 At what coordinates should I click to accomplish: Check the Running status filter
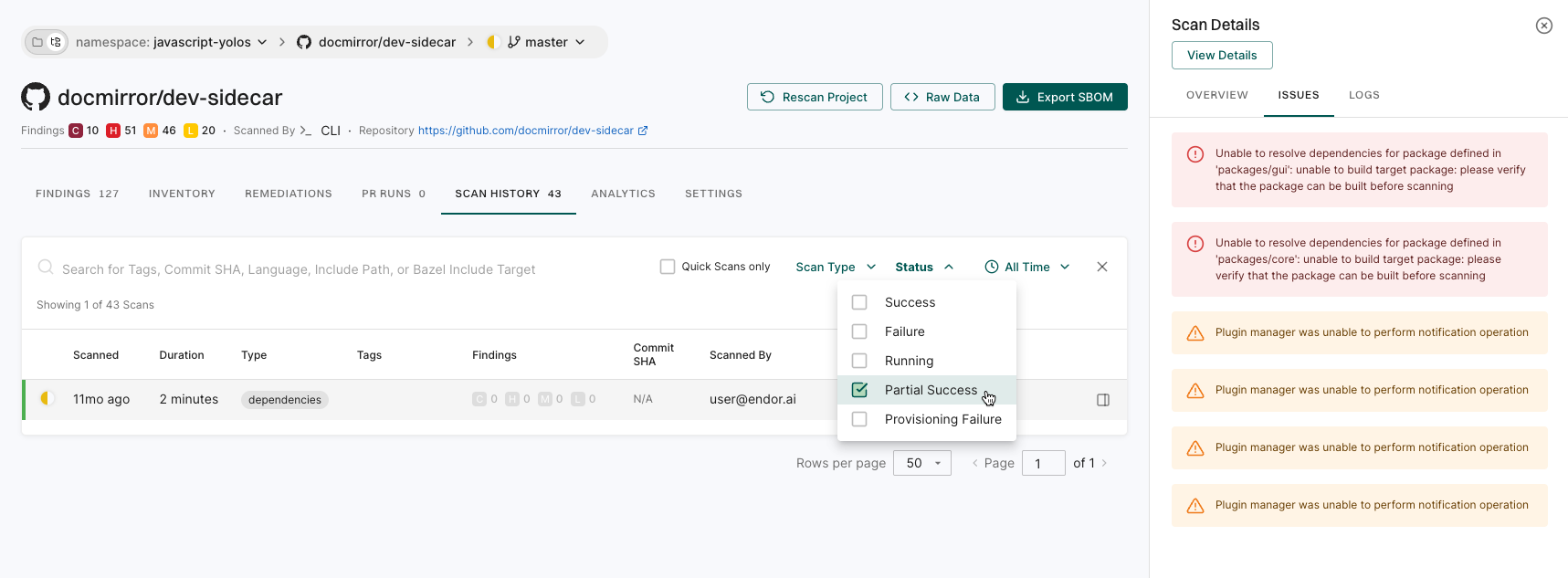tap(859, 361)
